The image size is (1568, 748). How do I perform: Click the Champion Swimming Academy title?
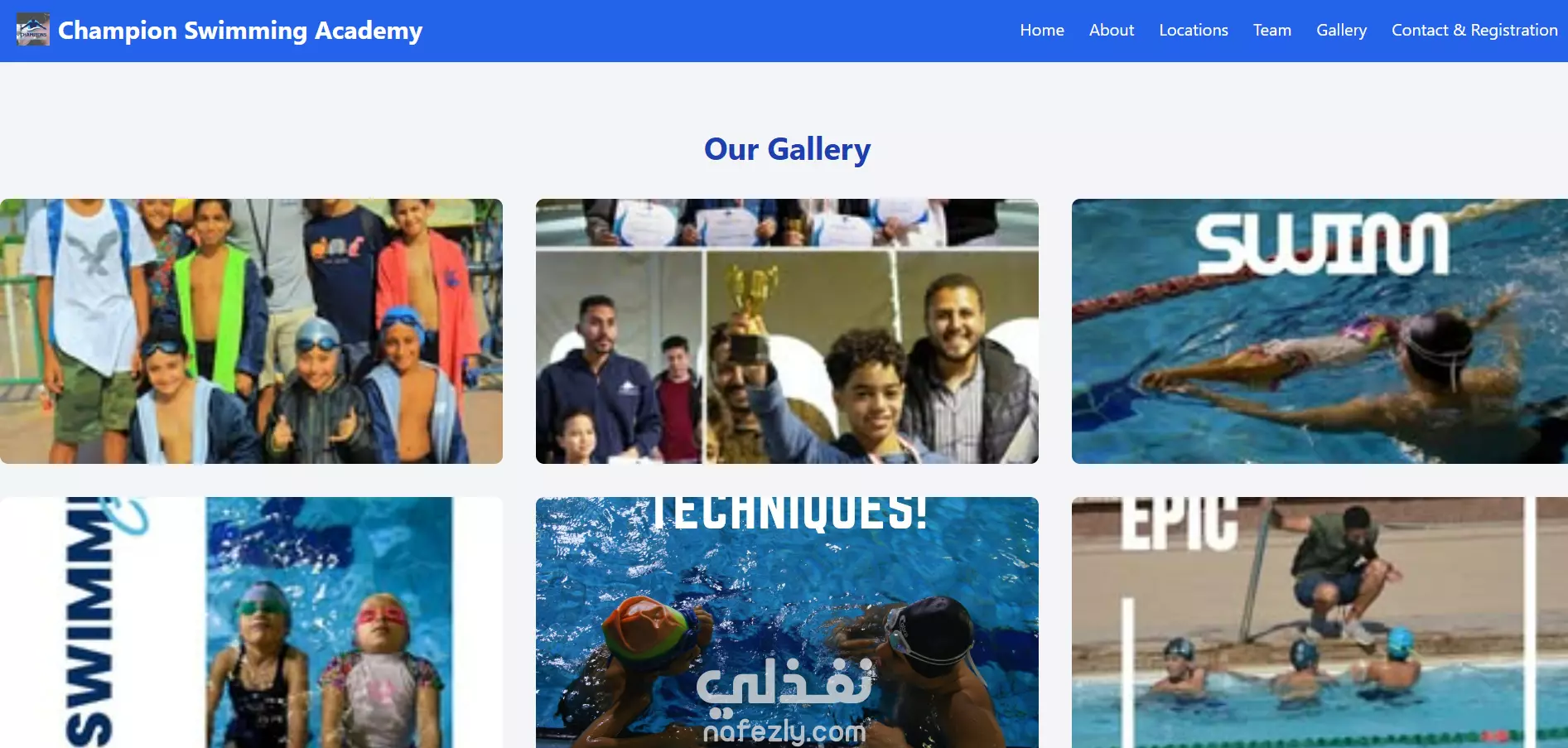click(x=240, y=31)
